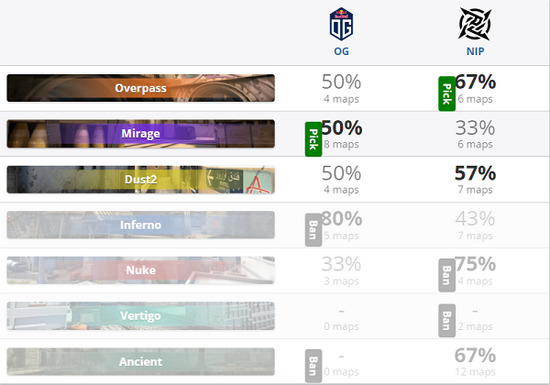This screenshot has width=550, height=385.
Task: Select the Inferno map banner
Action: (x=141, y=225)
